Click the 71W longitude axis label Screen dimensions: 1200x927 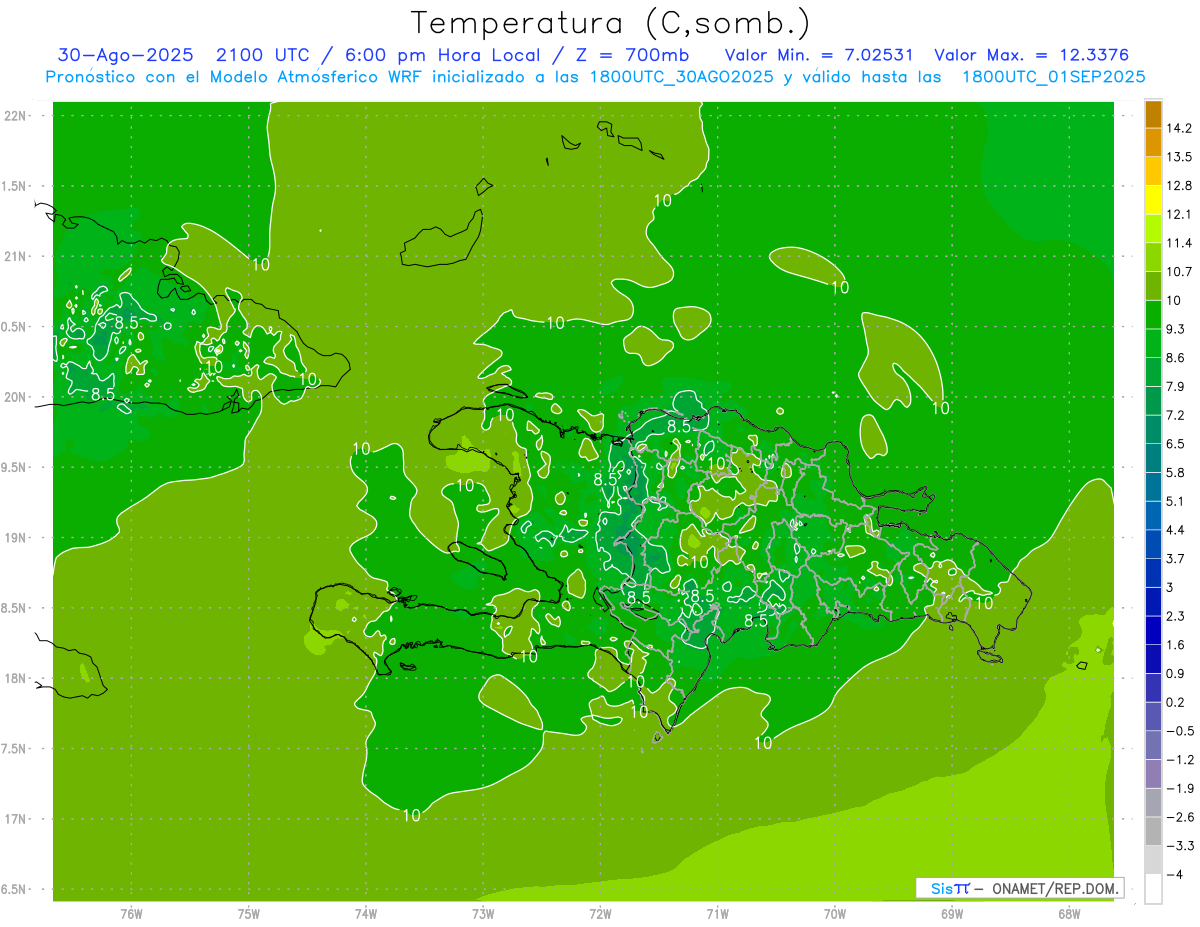coord(717,913)
